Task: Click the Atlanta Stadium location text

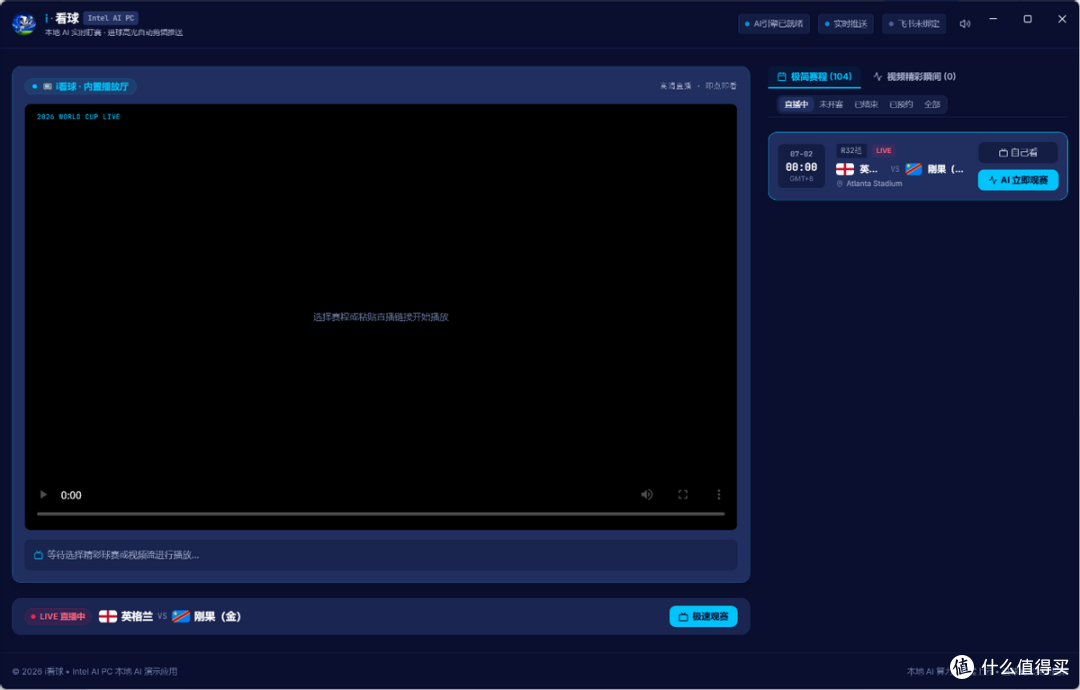Action: [x=873, y=183]
